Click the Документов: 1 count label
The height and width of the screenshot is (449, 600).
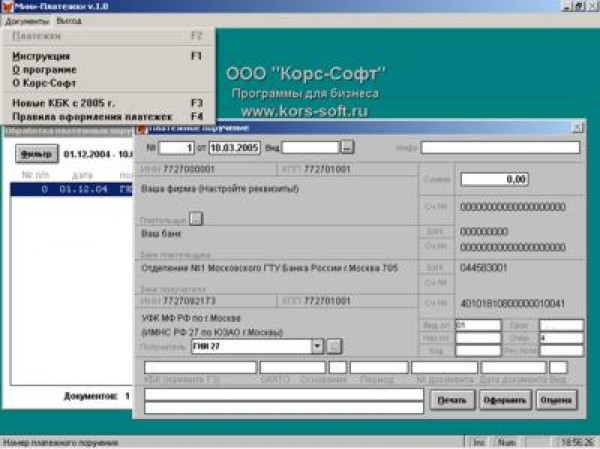[x=97, y=396]
